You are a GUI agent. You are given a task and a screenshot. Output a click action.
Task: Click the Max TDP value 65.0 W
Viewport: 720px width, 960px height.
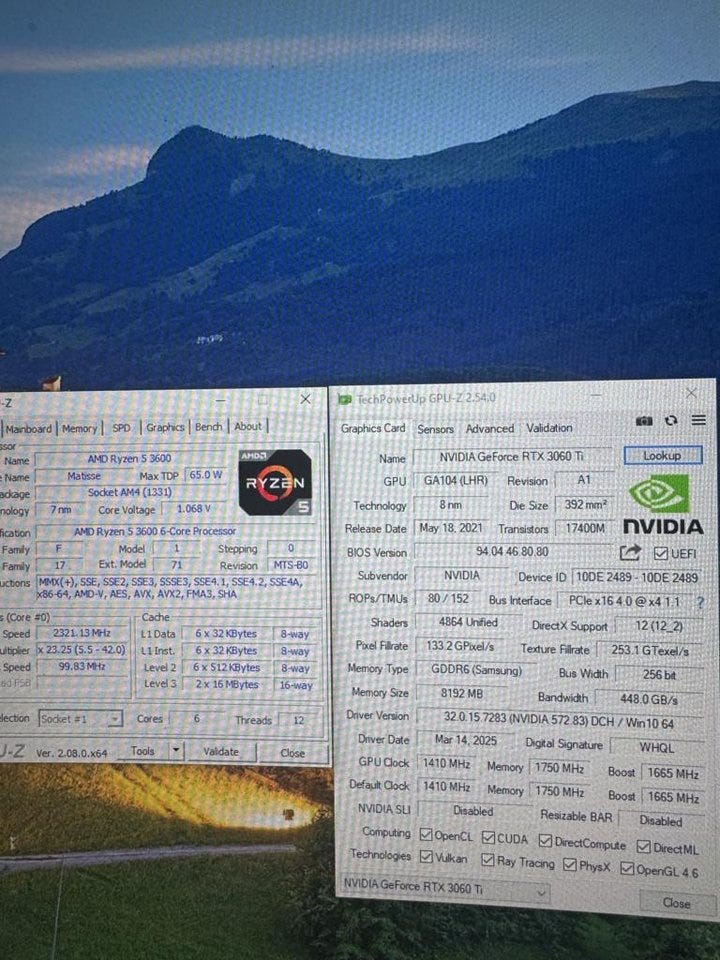point(206,474)
